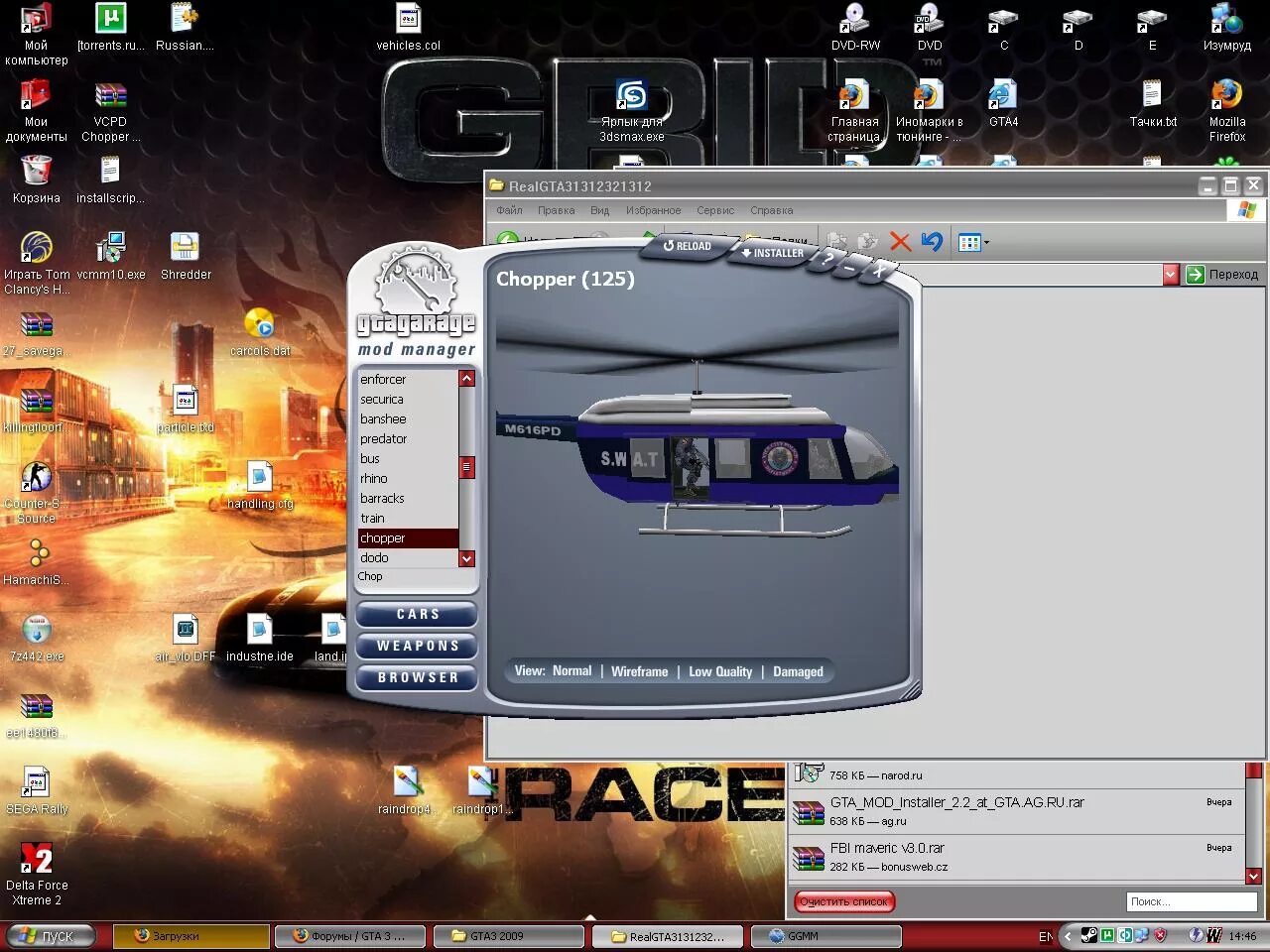Open Delta Force Xtreme 2 shortcut
Viewport: 1270px width, 952px height.
37,875
